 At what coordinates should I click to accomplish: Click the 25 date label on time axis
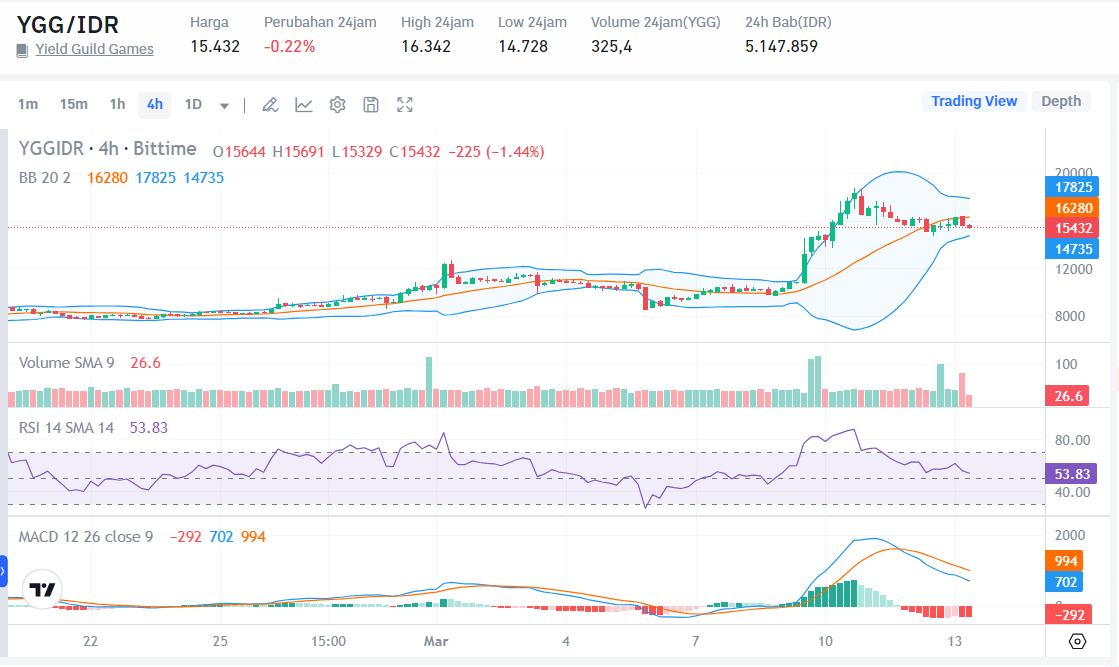point(220,641)
